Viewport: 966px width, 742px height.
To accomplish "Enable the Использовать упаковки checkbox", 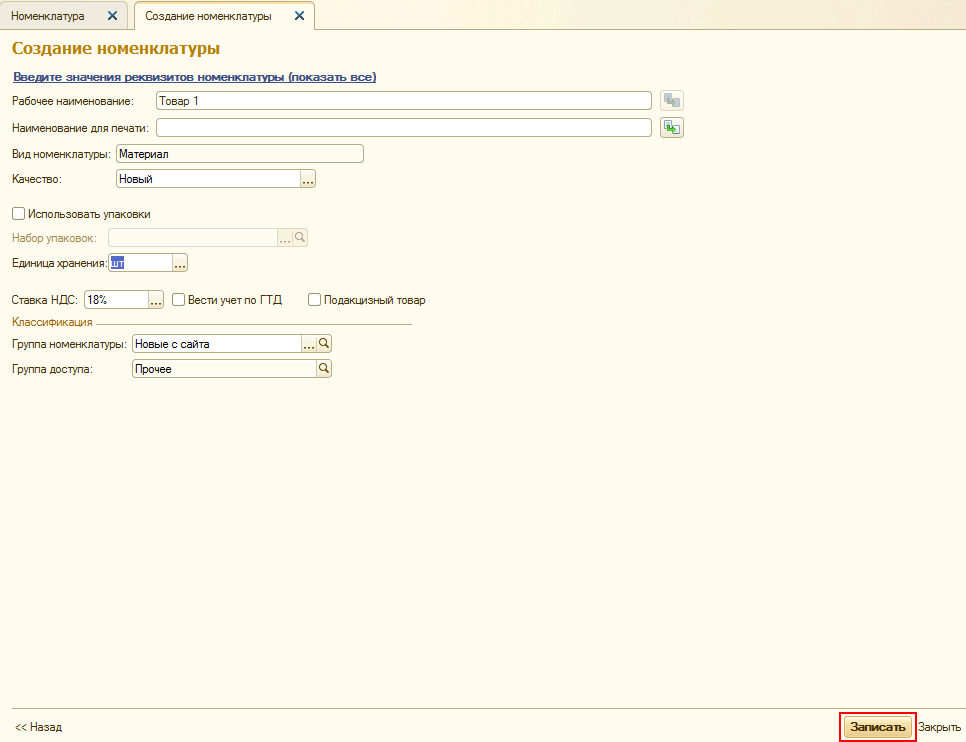I will (18, 213).
